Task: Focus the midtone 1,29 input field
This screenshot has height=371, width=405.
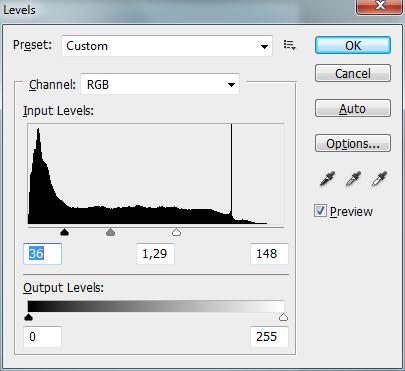Action: pos(155,254)
